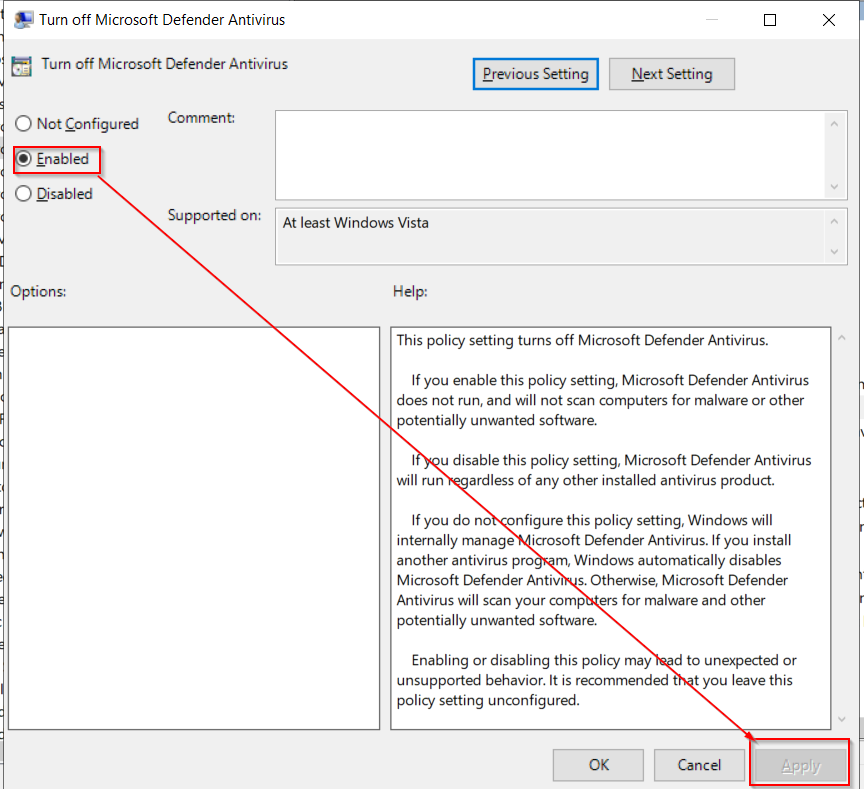Click "If you disable this policy setting" paragraph
This screenshot has height=789, width=864.
[604, 470]
